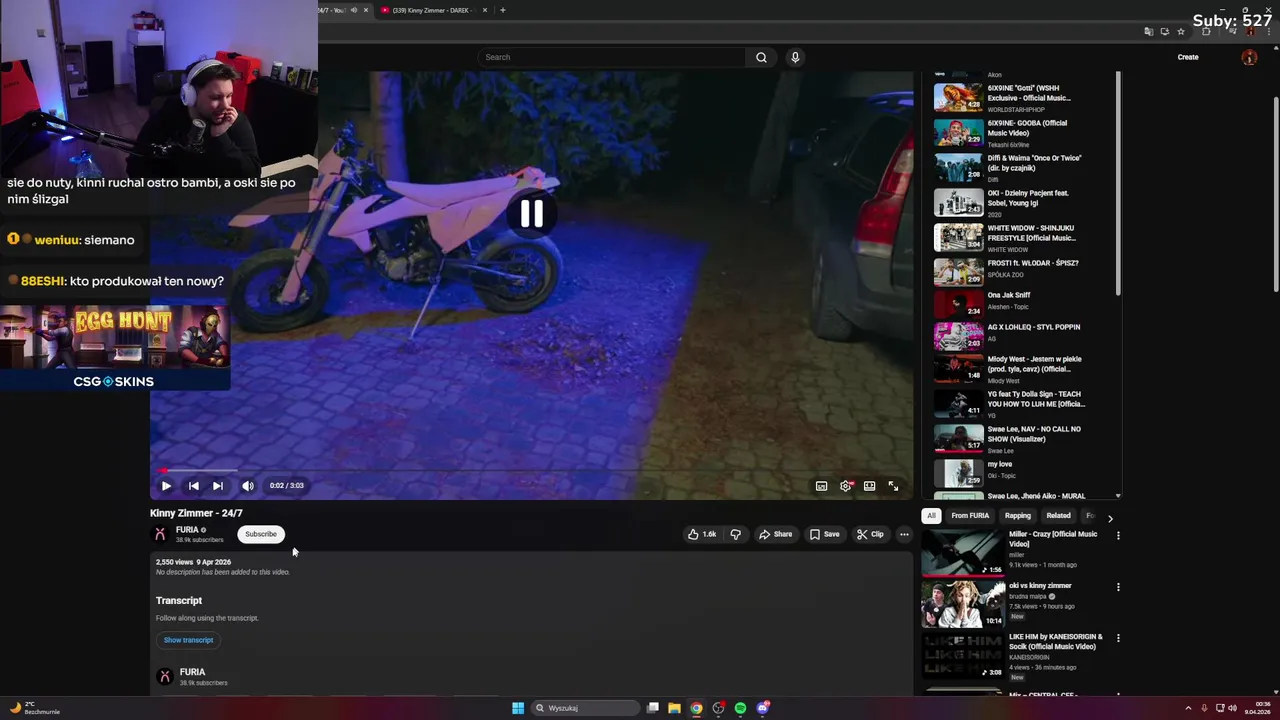Open the Create menu
This screenshot has width=1280, height=720.
point(1188,57)
